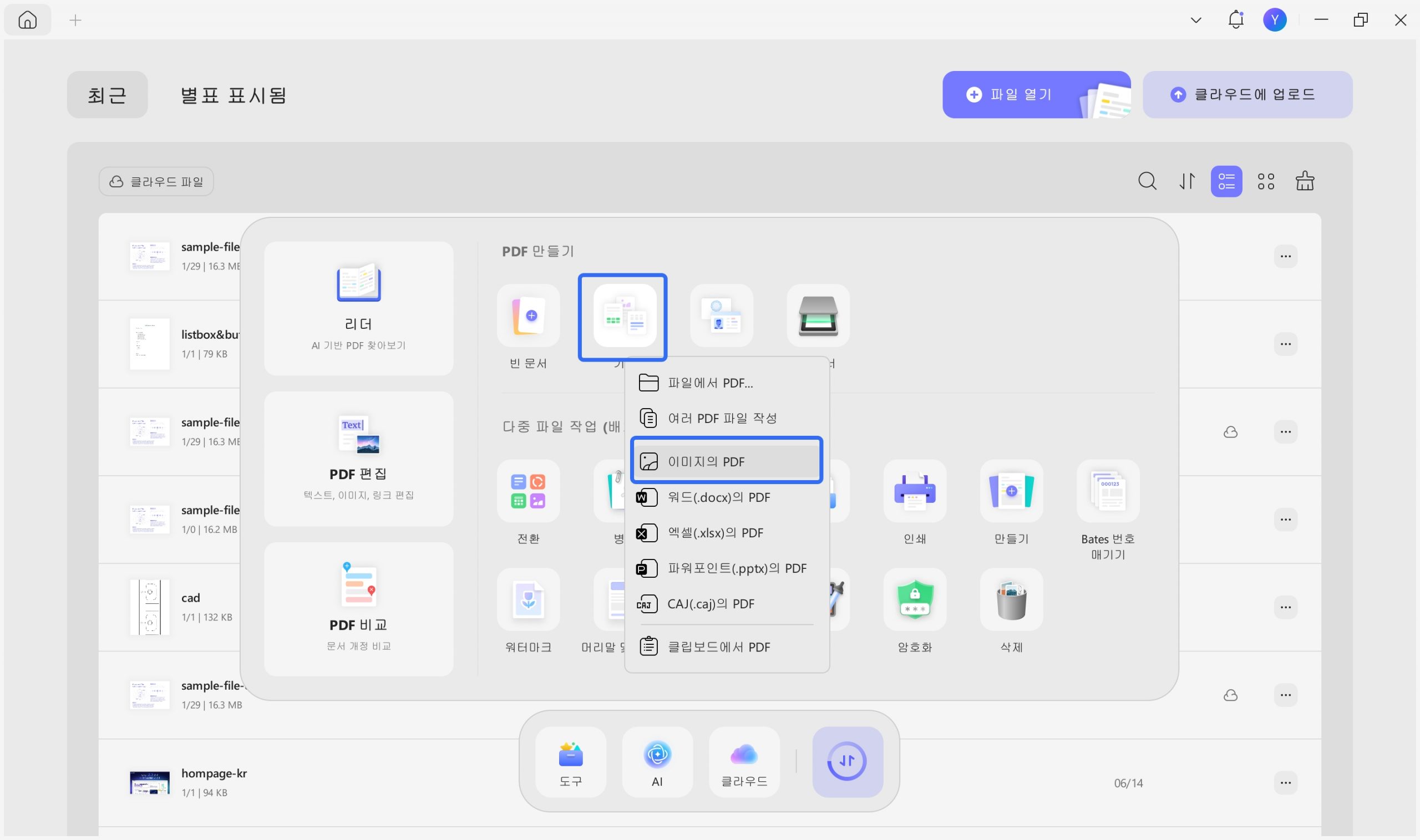Open more options for first sample-file row

click(x=1285, y=256)
